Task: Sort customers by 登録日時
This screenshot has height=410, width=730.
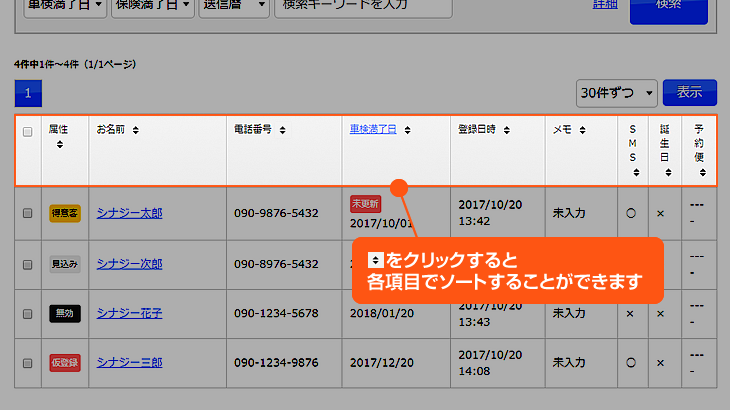Action: [x=507, y=130]
